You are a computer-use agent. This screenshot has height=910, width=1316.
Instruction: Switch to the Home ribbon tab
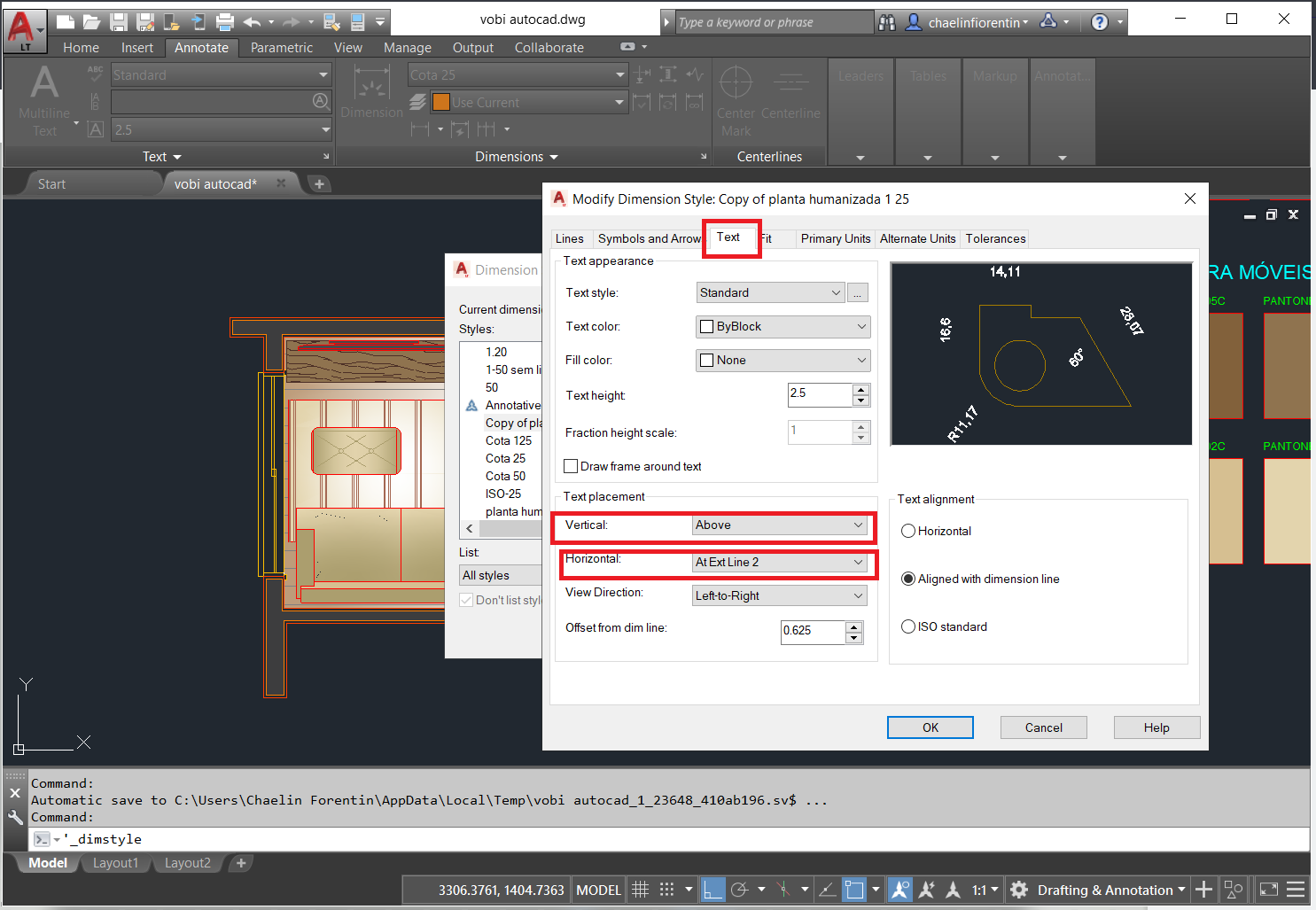coord(81,48)
